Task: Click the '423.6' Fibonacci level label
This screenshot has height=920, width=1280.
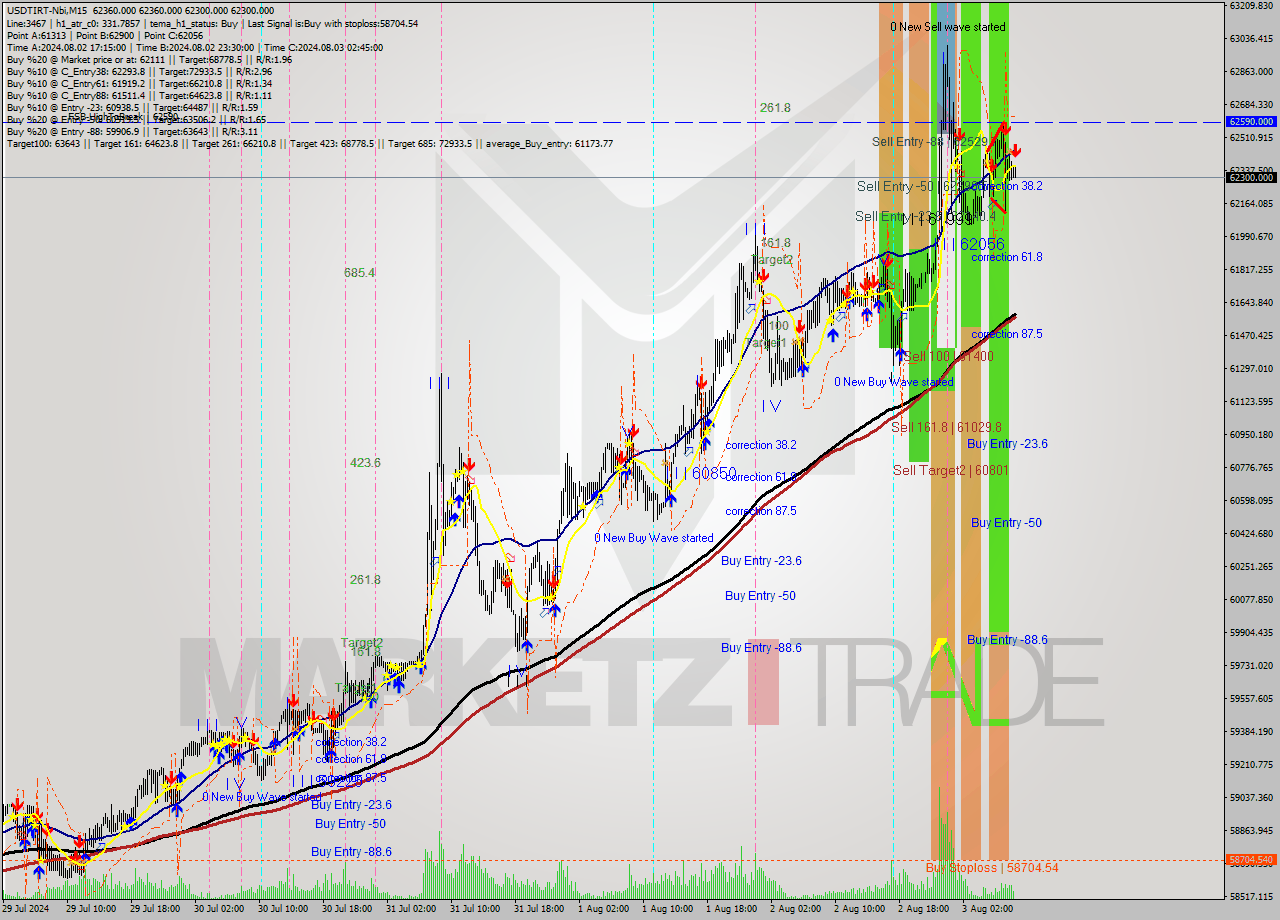Action: pyautogui.click(x=365, y=463)
